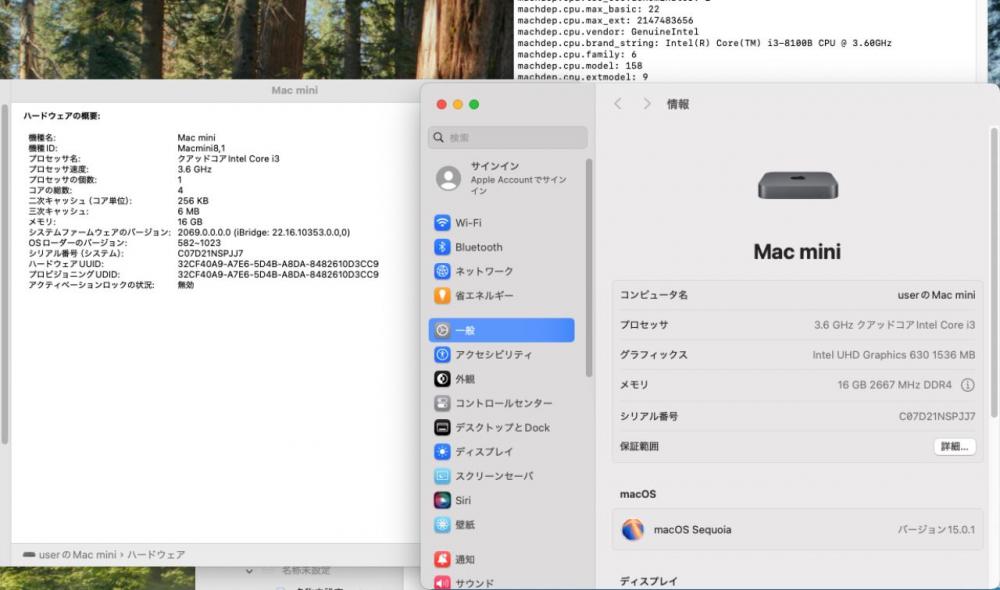This screenshot has height=590, width=1000.
Task: Click アクティベーションロックの状況 row
Action: tap(111, 284)
